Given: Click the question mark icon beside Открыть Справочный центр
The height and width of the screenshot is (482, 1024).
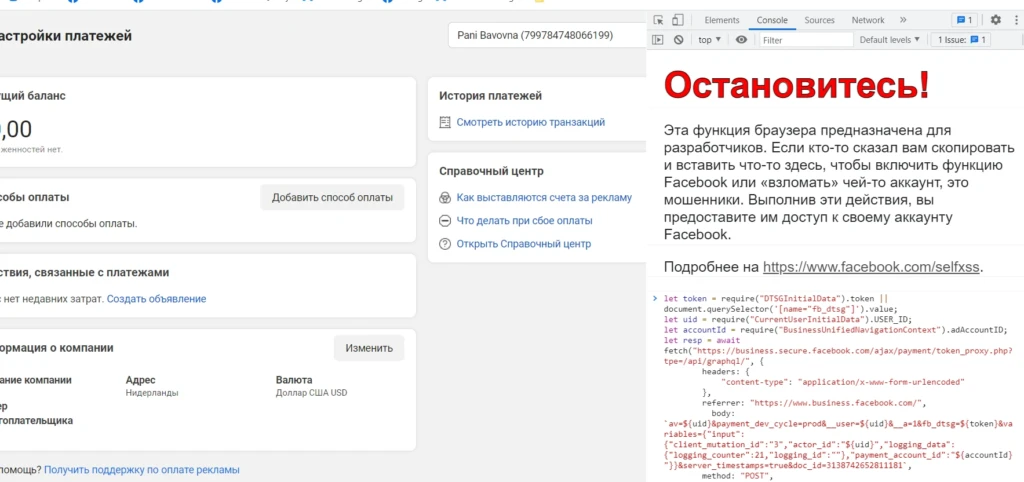Looking at the screenshot, I should (x=445, y=244).
